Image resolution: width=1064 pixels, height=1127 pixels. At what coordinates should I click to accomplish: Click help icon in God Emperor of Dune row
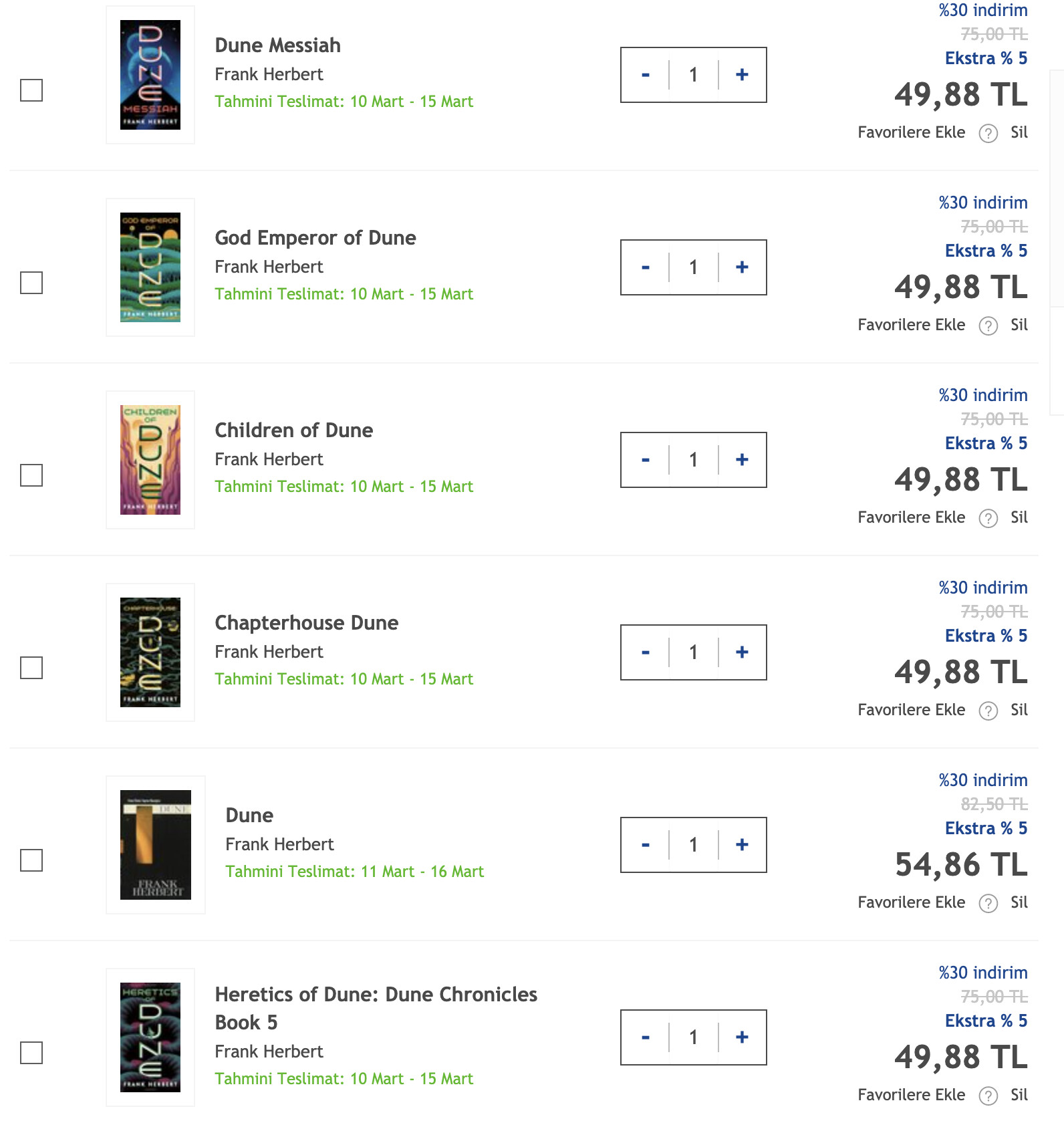pyautogui.click(x=988, y=326)
